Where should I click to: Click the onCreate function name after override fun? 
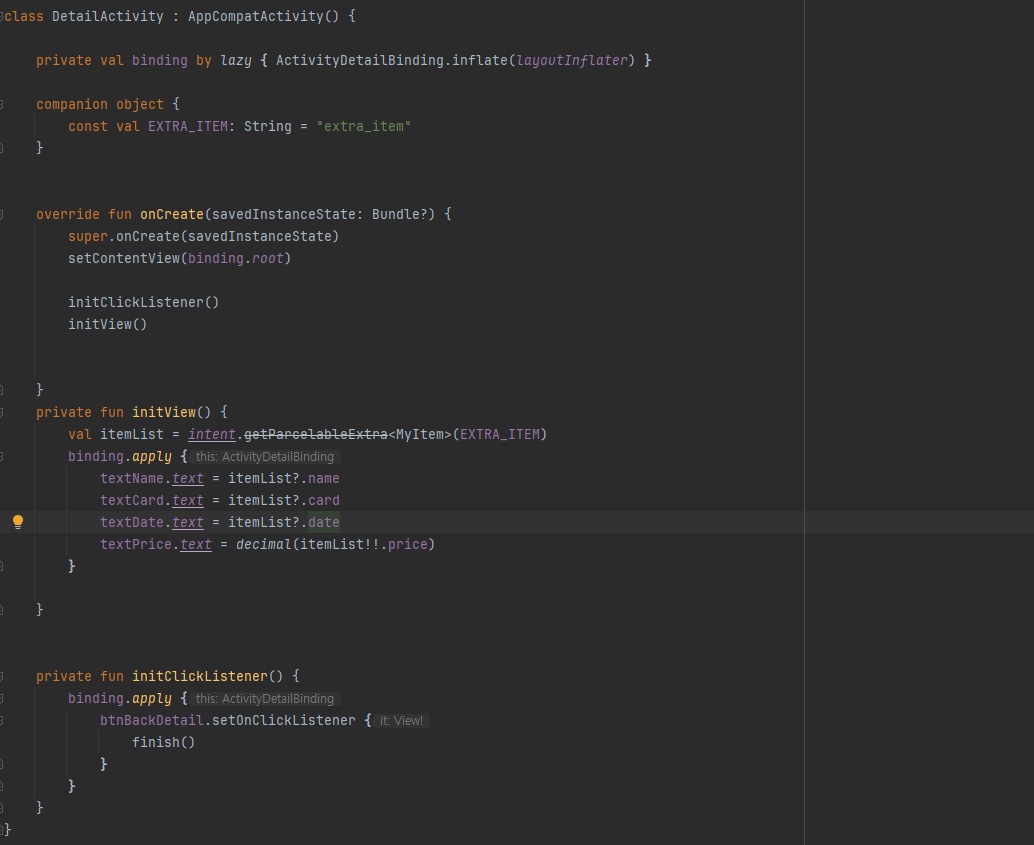click(171, 214)
